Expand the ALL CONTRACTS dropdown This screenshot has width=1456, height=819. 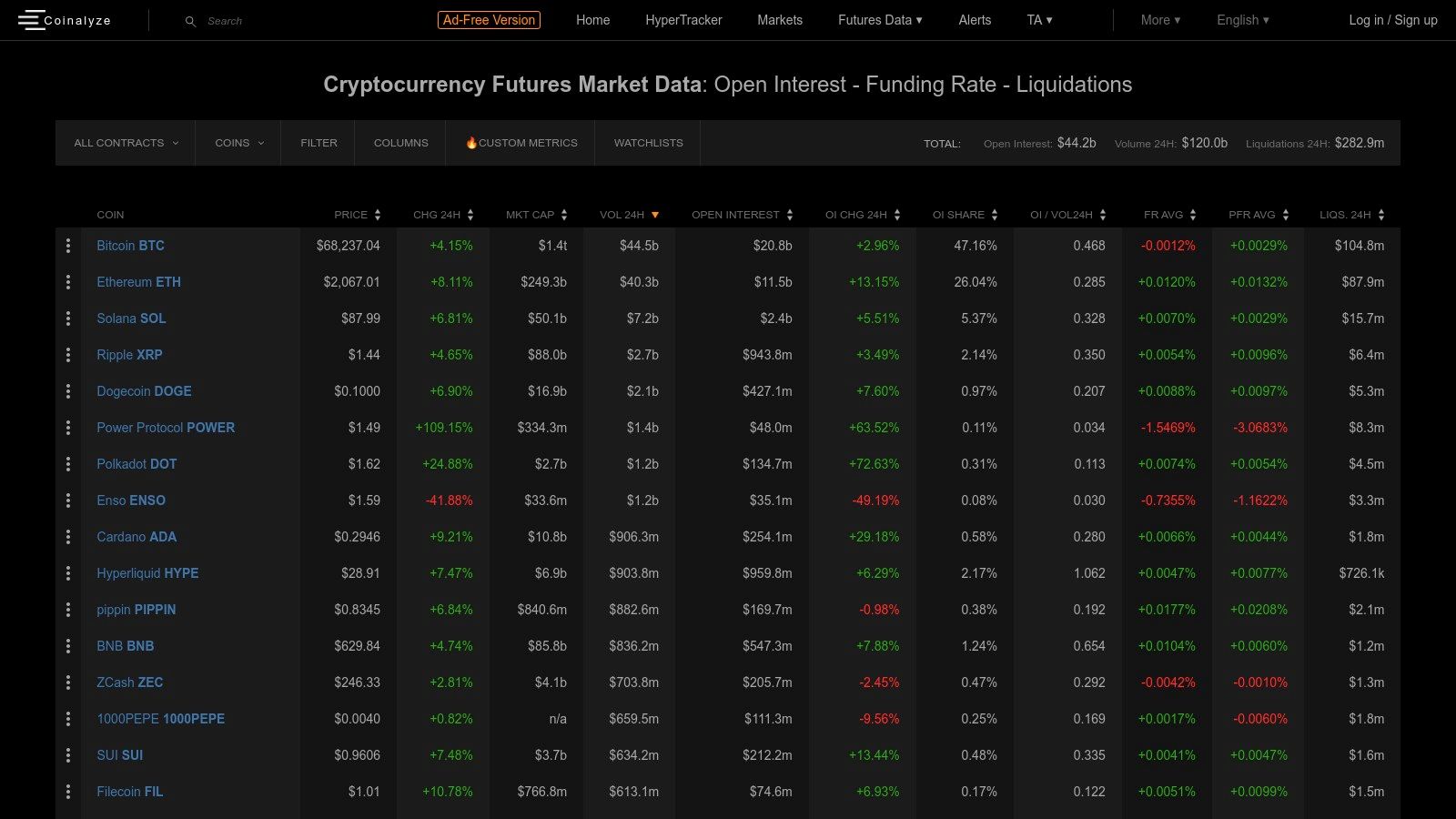[125, 143]
